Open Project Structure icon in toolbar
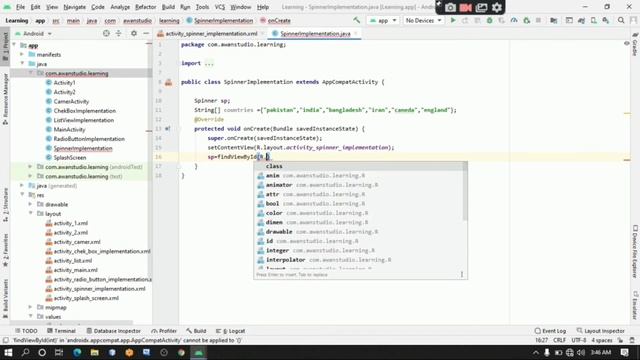Viewport: 640px width, 360px height. [x=553, y=20]
